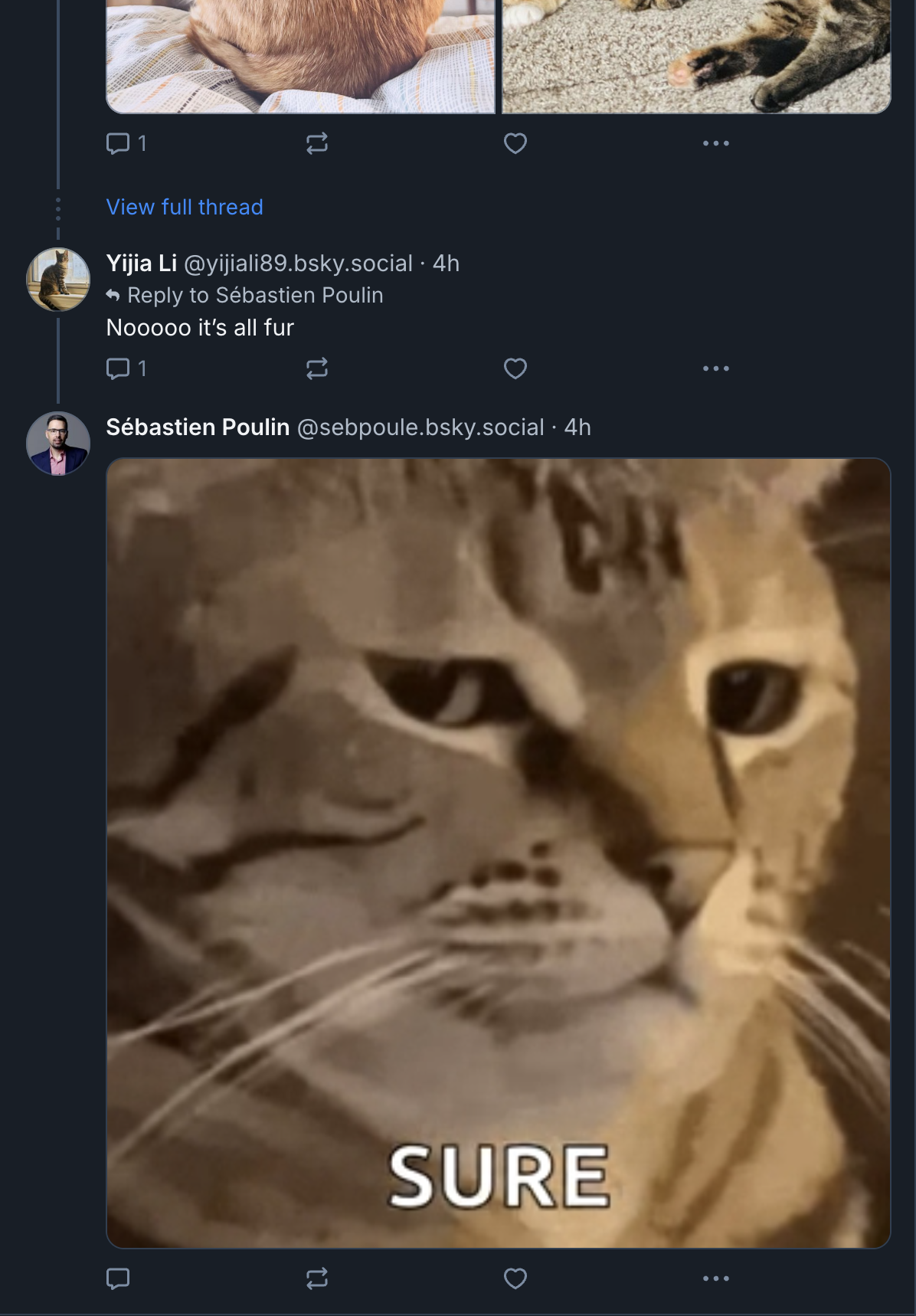Open the SURE cat GIF
The image size is (916, 1316).
[x=499, y=853]
